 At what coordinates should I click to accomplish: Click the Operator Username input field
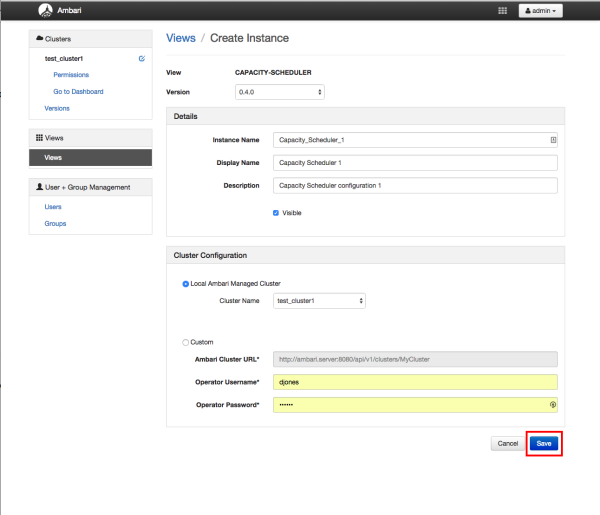(414, 382)
